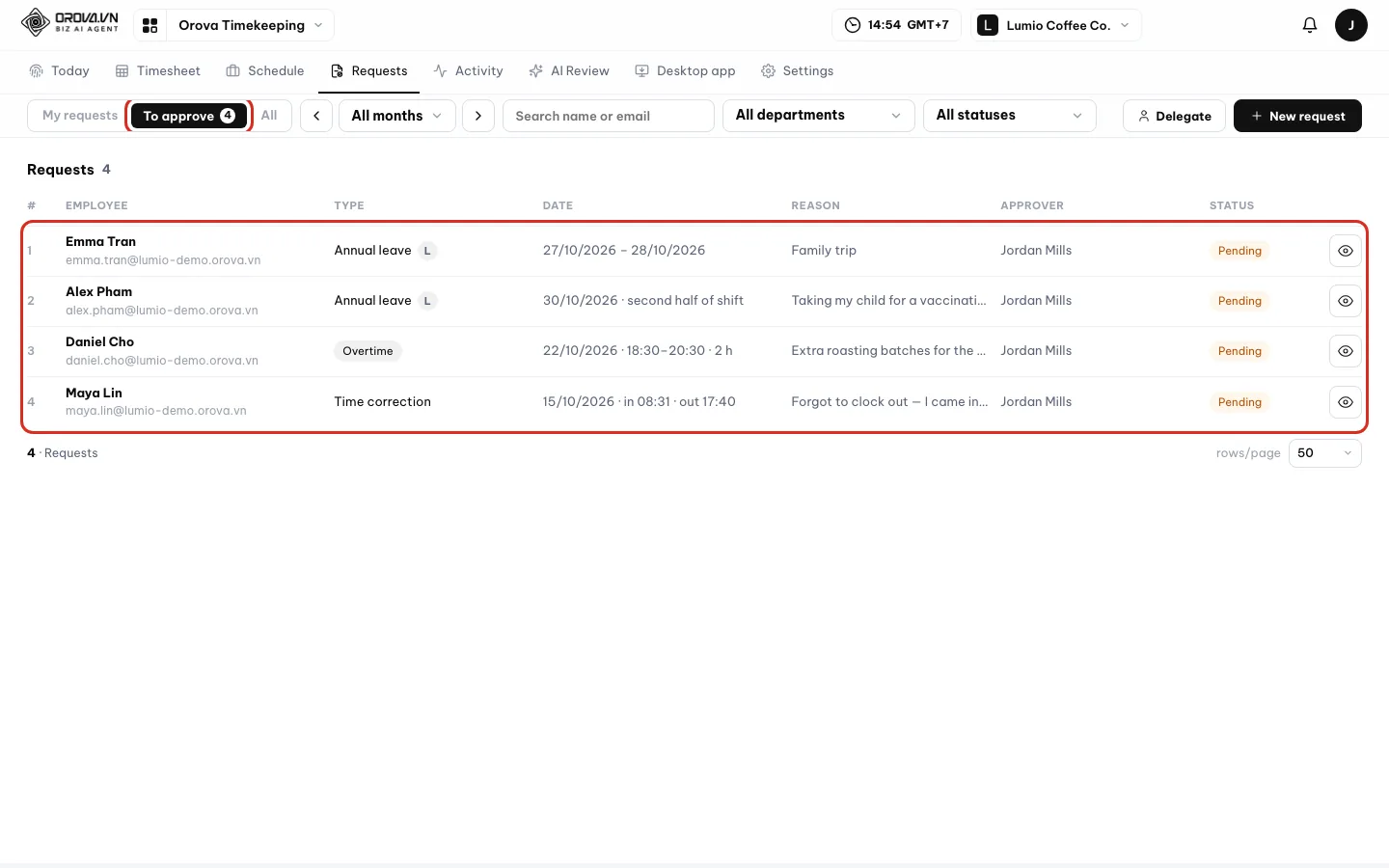Viewport: 1389px width, 868px height.
Task: Expand the Orova Timekeeping app dropdown
Action: 250,25
